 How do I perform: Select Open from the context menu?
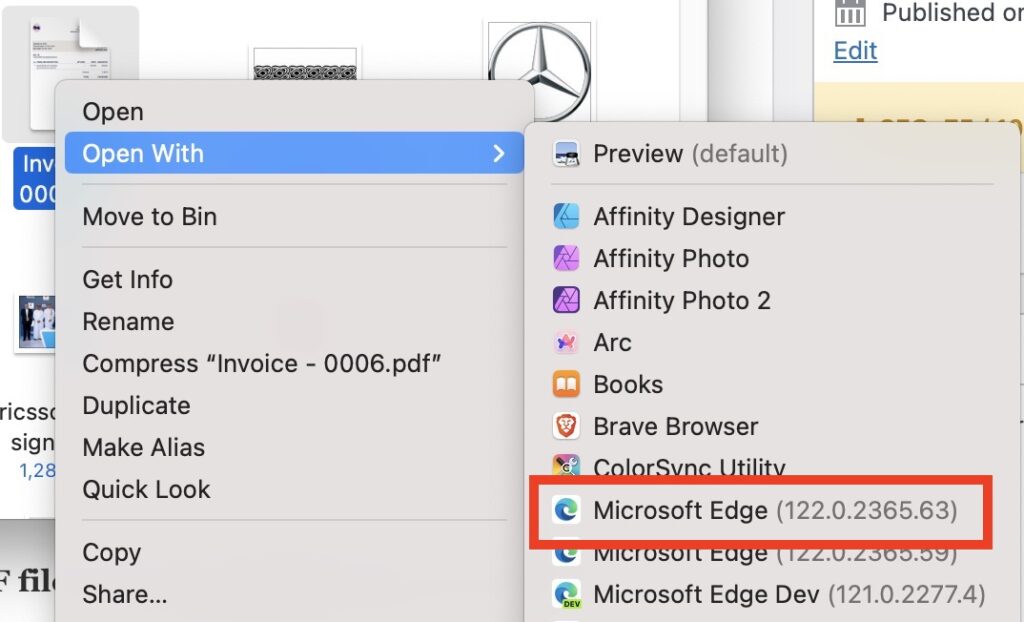point(112,111)
